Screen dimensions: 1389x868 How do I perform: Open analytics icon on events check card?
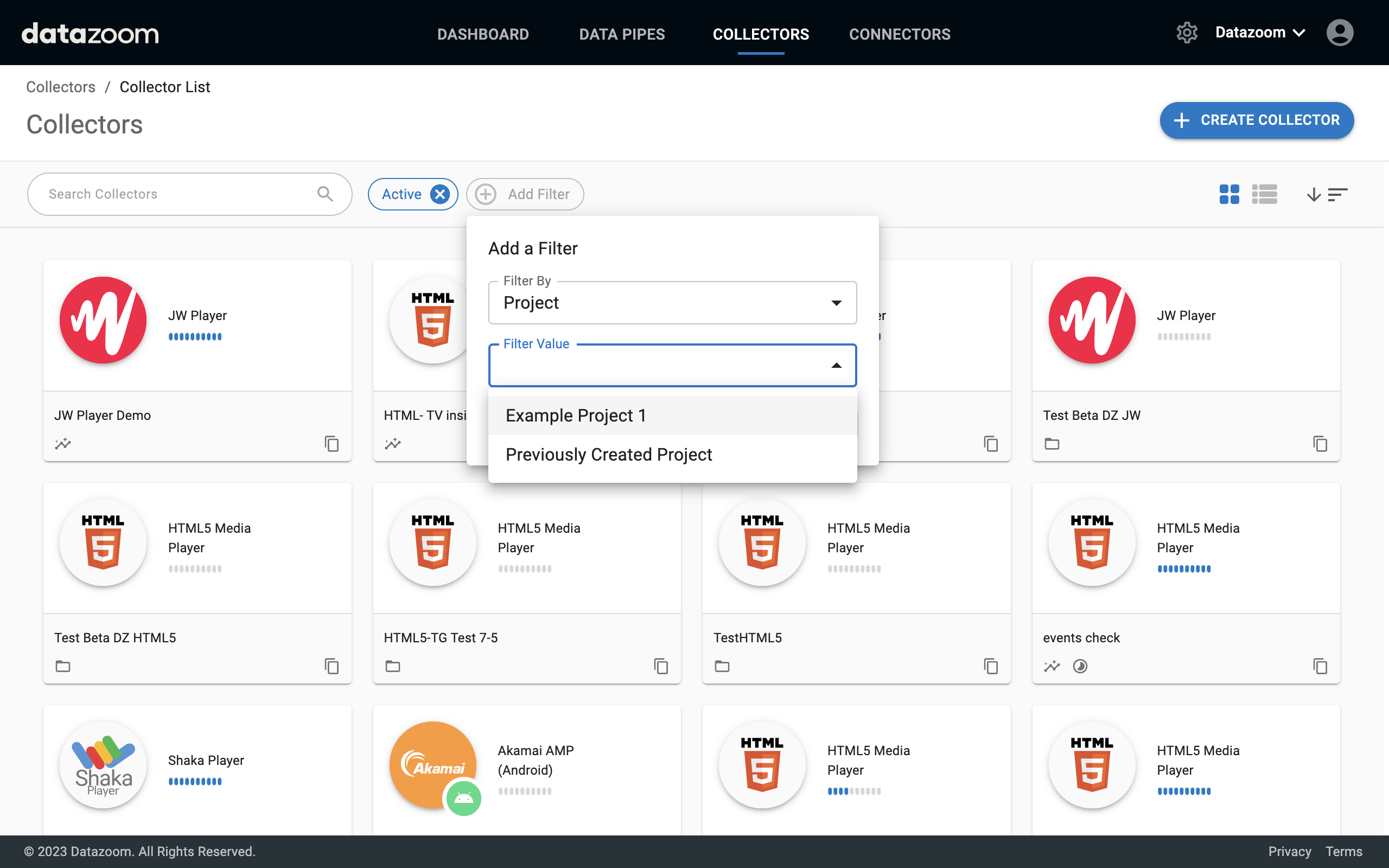pos(1052,666)
